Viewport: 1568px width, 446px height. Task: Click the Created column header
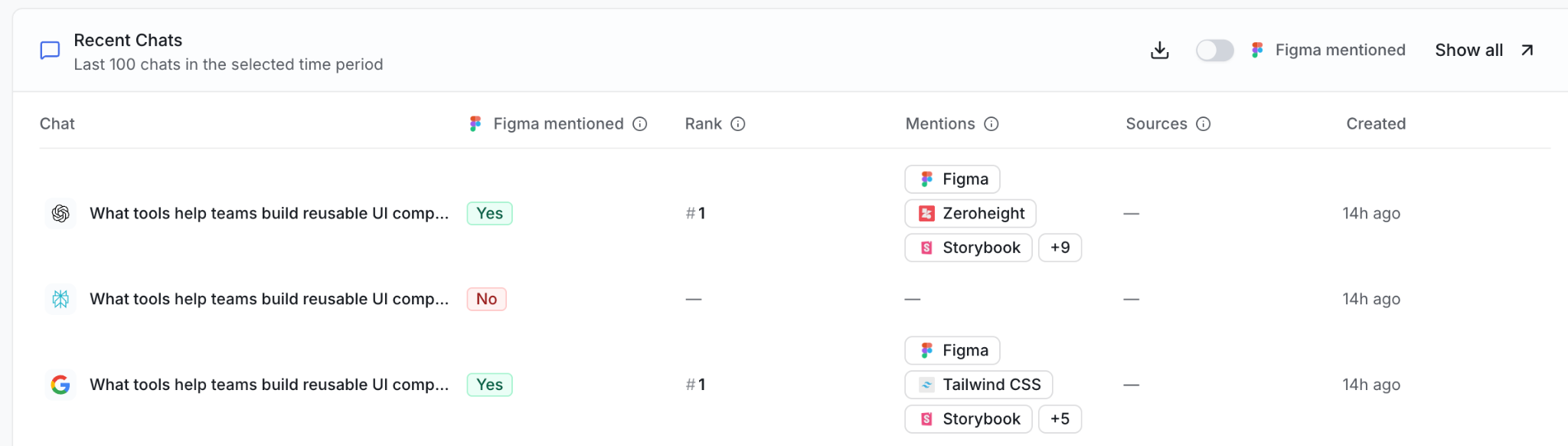click(x=1376, y=124)
